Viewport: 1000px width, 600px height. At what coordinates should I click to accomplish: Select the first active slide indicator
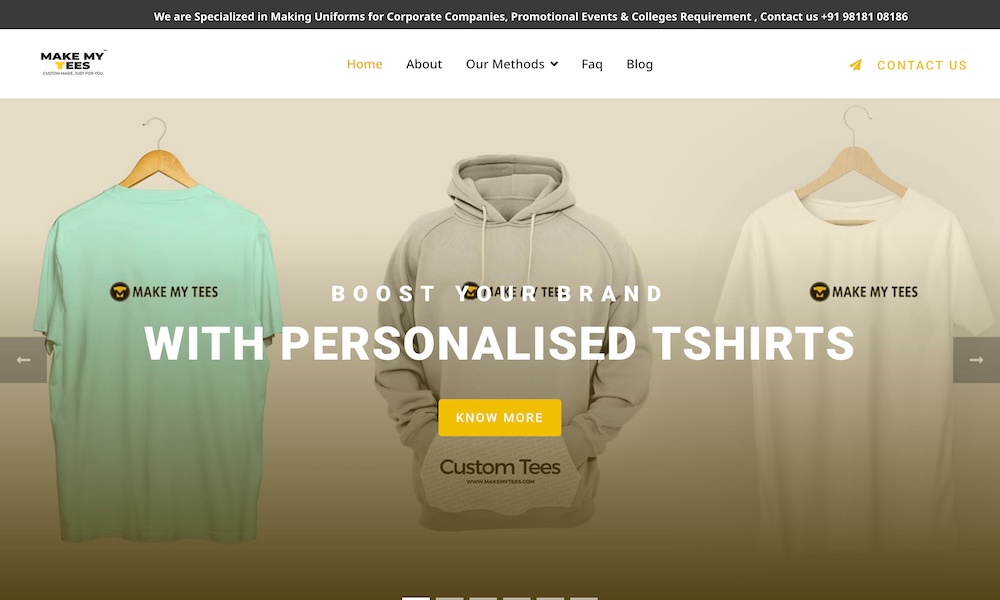(x=415, y=598)
